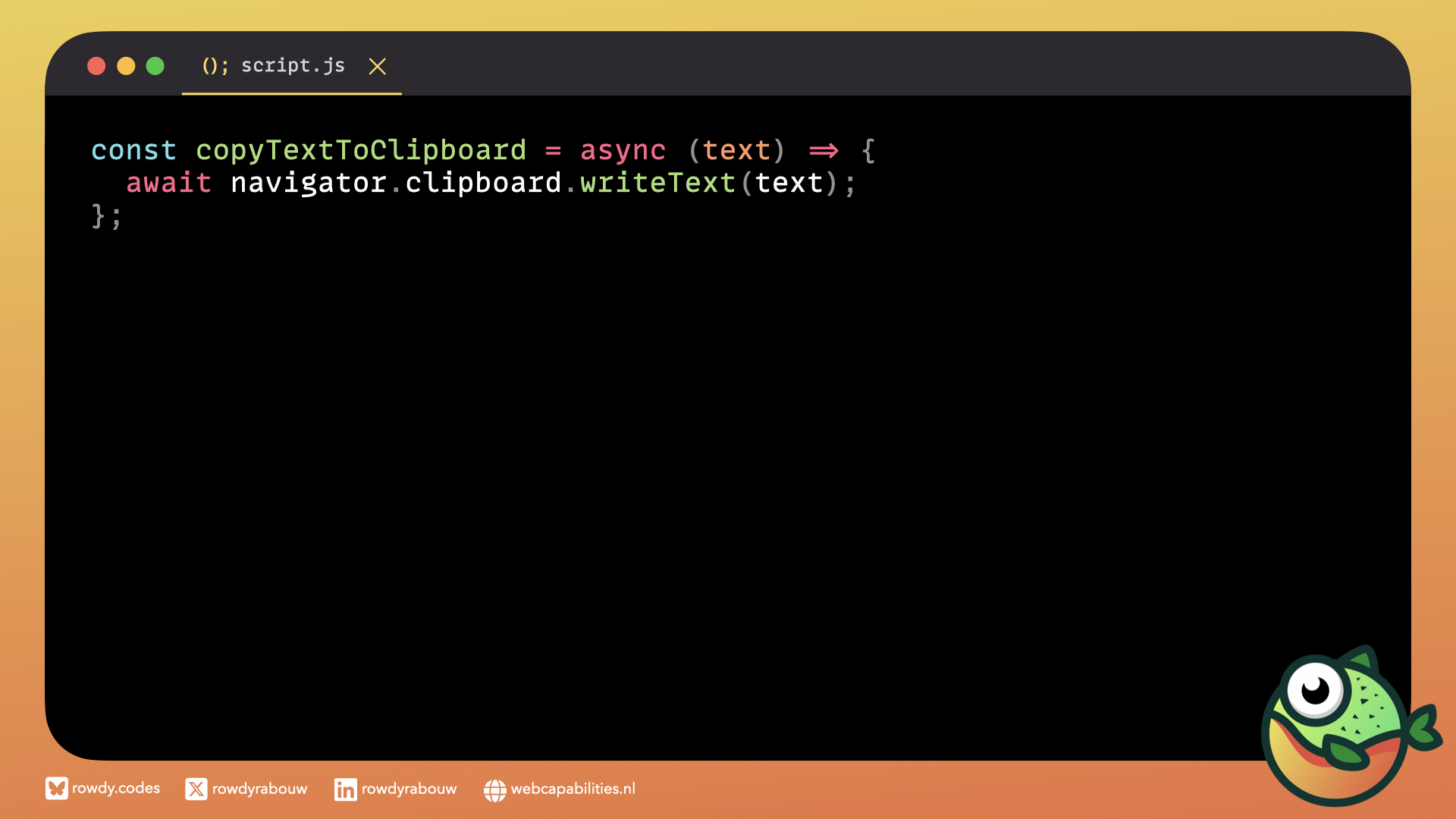
Task: Click the const keyword
Action: (133, 150)
